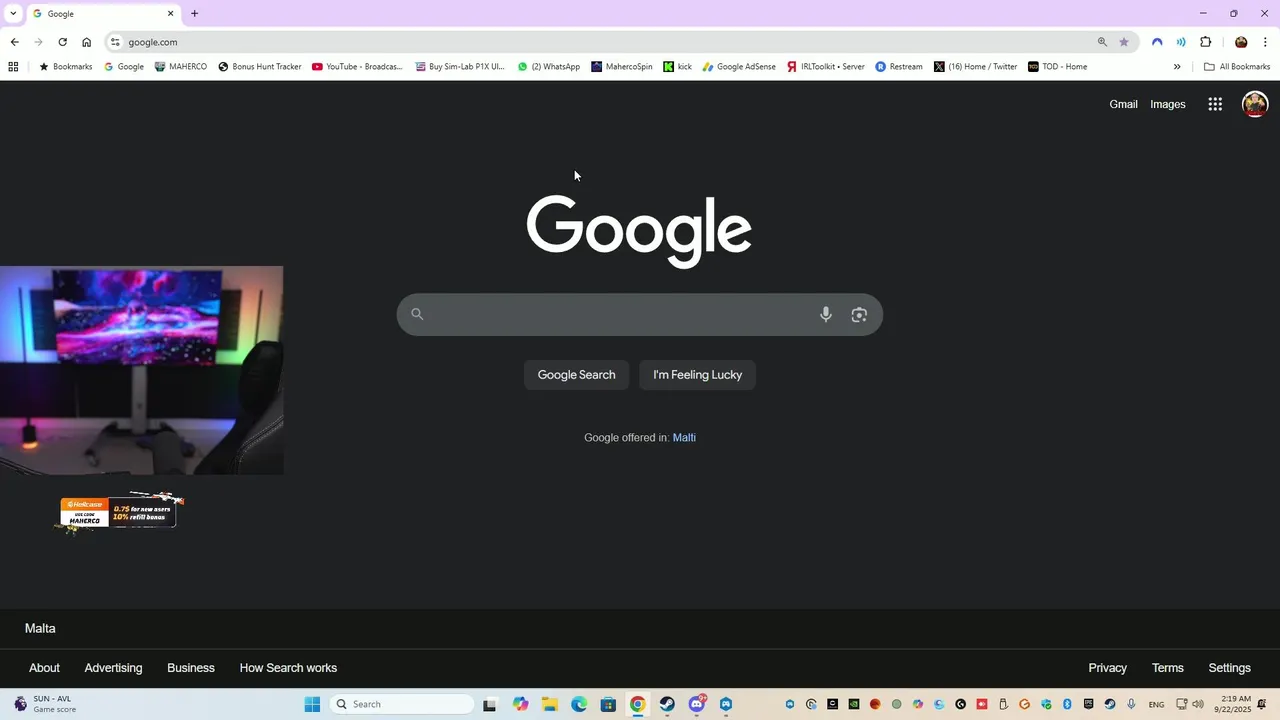Open the Bonus Hunt Tracker bookmark
This screenshot has width=1280, height=720.
tap(260, 67)
